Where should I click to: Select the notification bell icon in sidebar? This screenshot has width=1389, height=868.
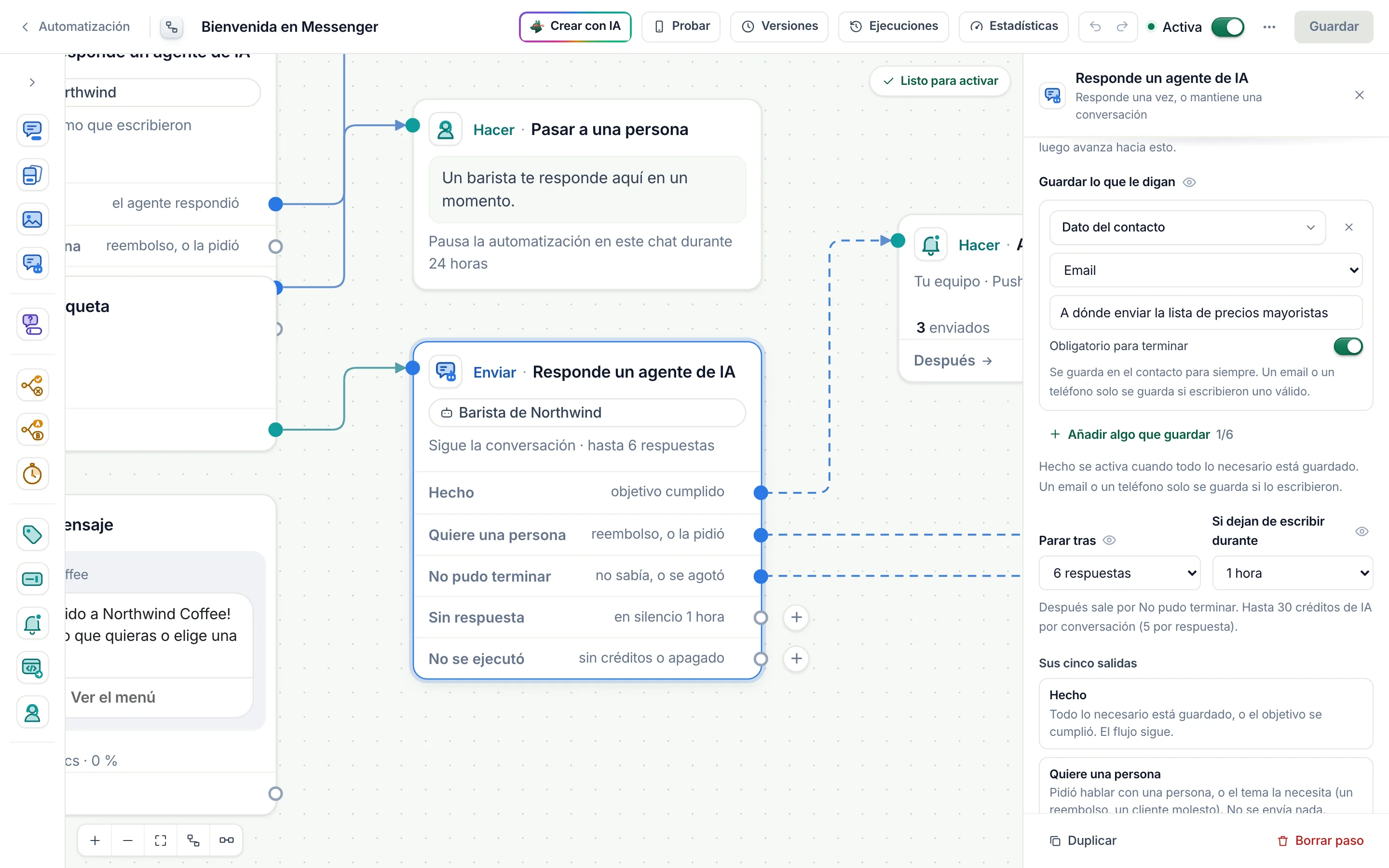tap(32, 624)
